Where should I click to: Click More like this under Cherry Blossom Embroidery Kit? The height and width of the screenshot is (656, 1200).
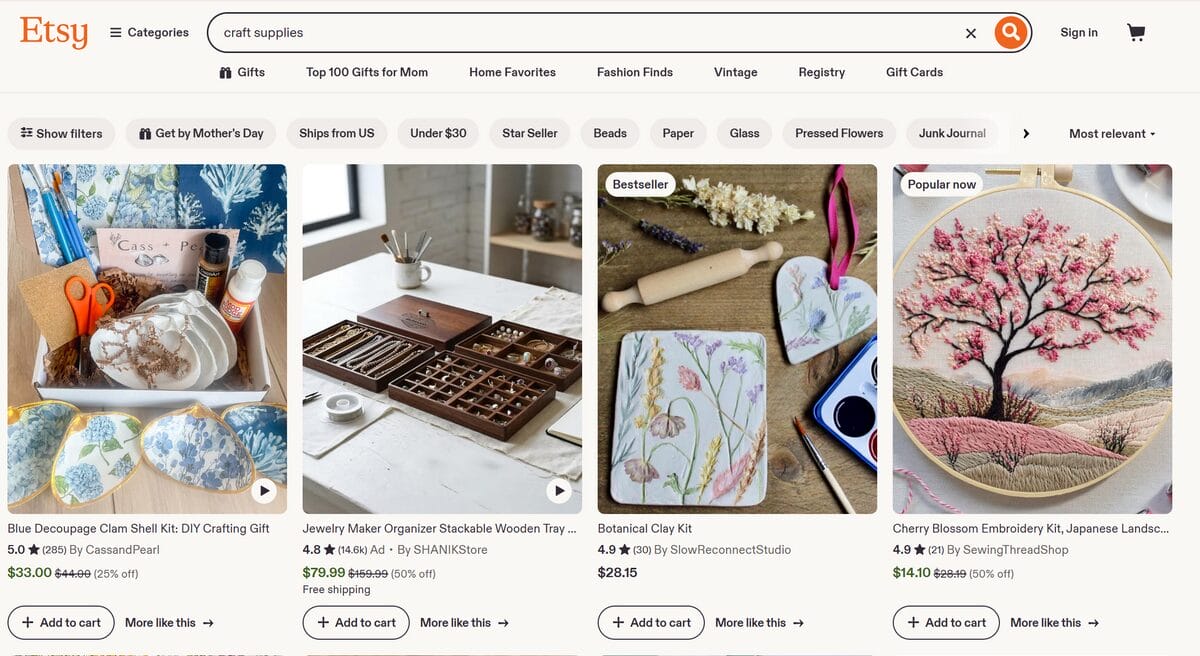(1053, 622)
